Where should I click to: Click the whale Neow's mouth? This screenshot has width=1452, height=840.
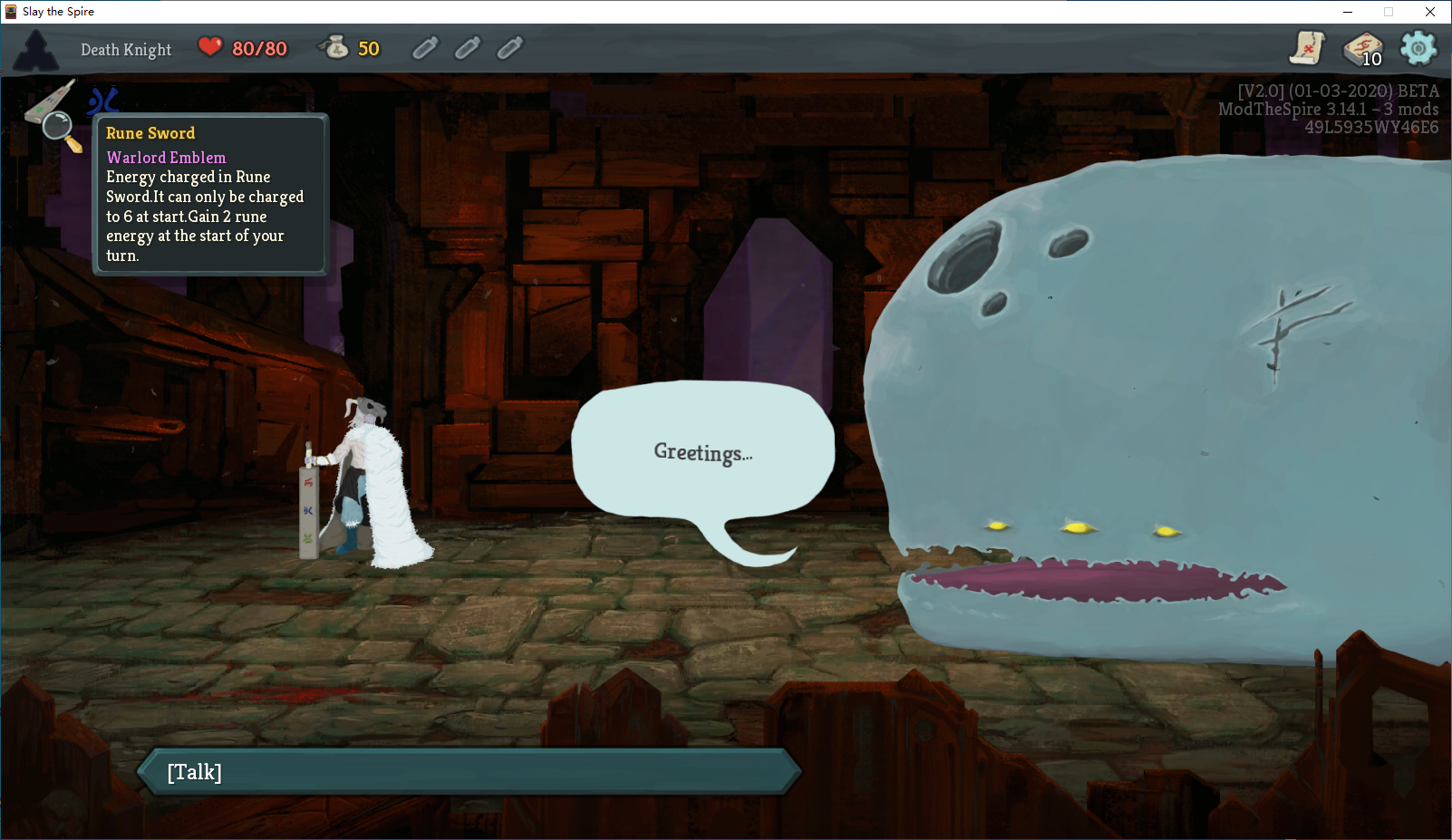point(1097,580)
